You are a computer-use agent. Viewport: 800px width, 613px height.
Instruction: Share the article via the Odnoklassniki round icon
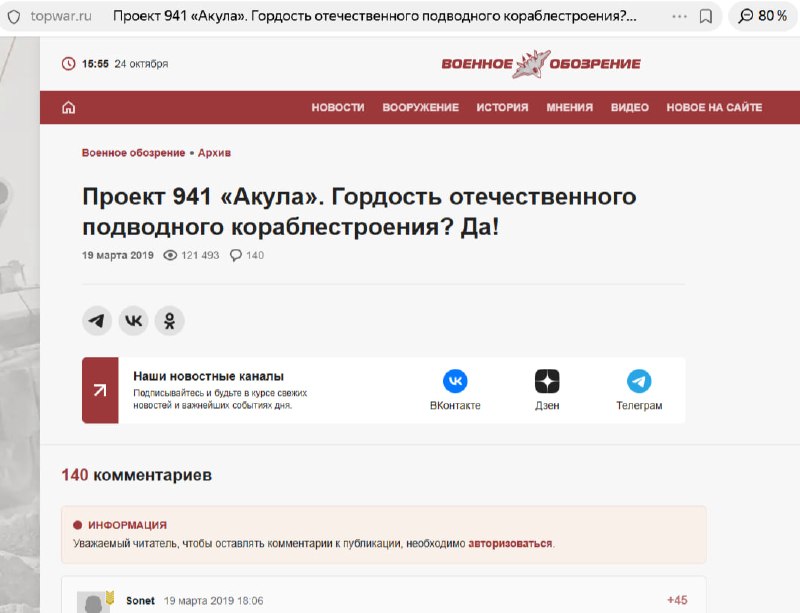170,321
